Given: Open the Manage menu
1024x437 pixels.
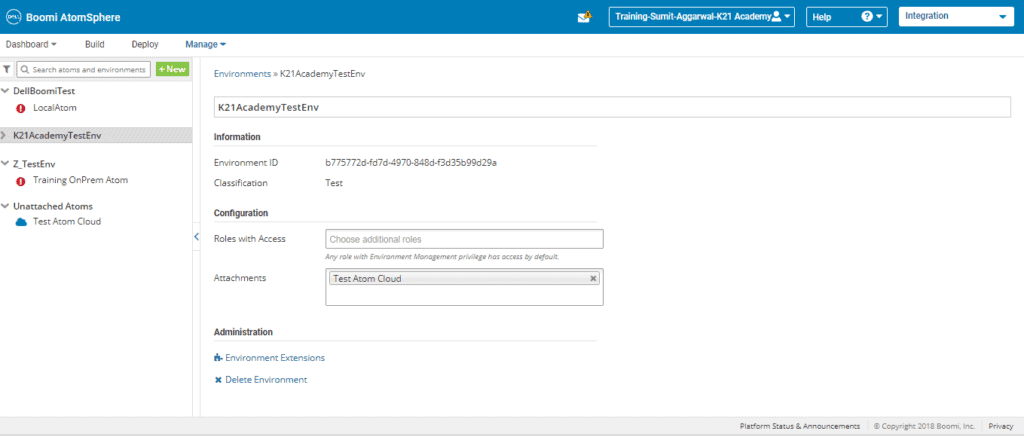Looking at the screenshot, I should [x=206, y=44].
